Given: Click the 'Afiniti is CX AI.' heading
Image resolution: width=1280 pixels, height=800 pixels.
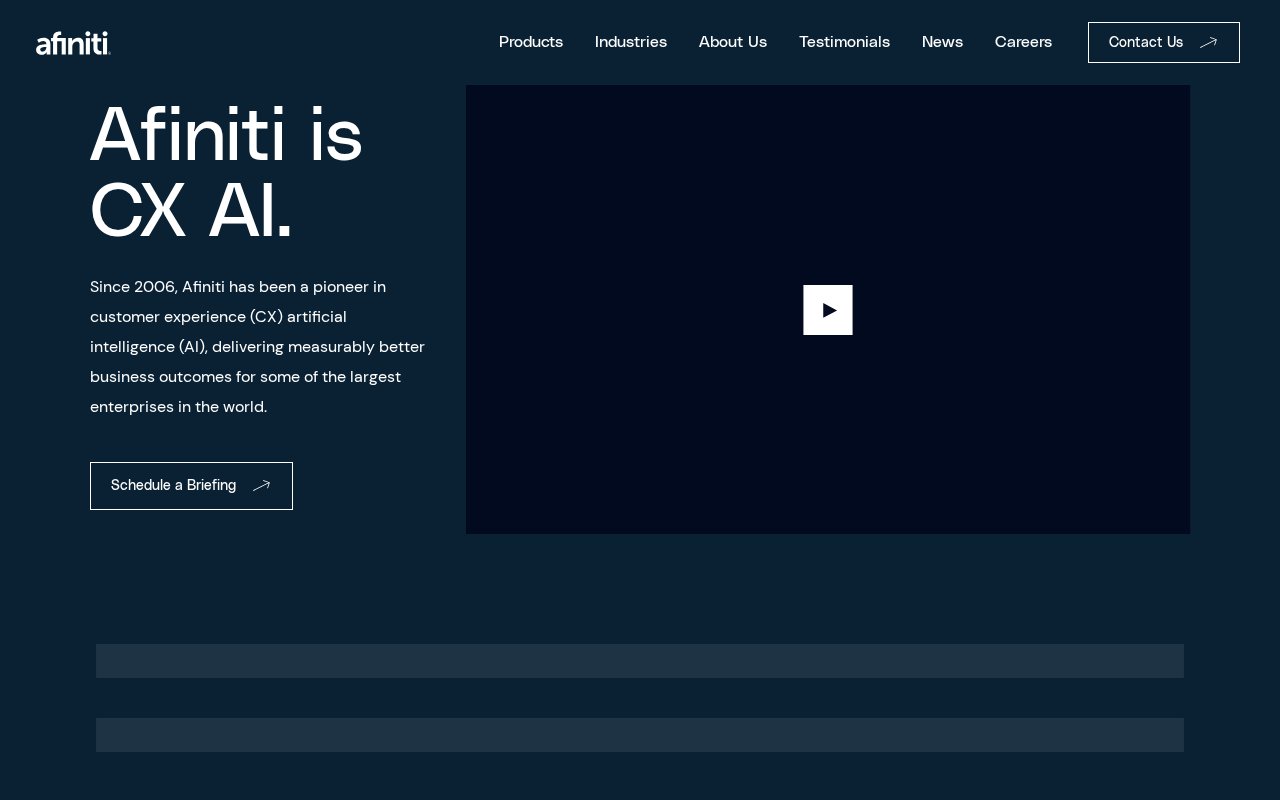Looking at the screenshot, I should coord(227,173).
